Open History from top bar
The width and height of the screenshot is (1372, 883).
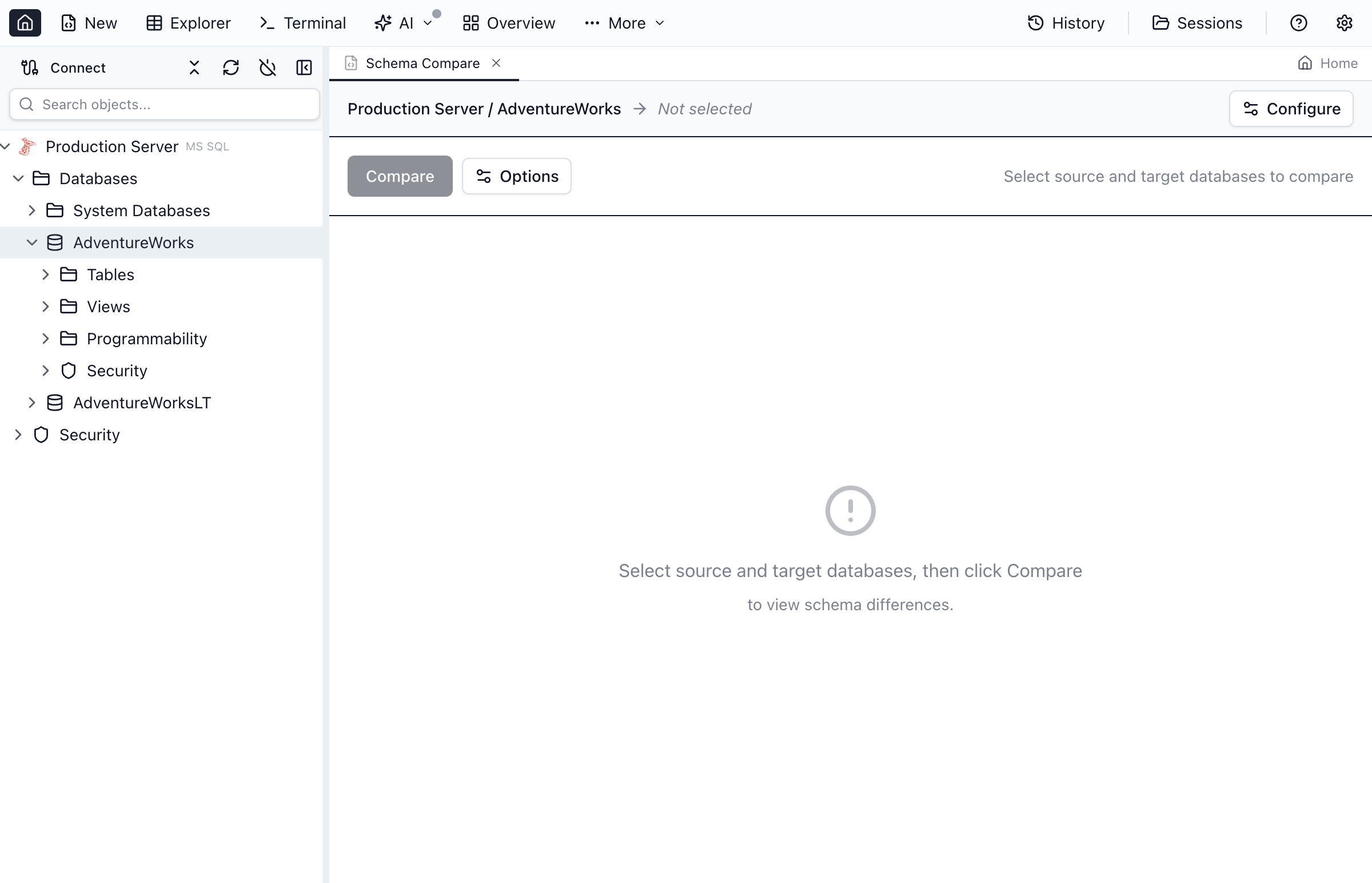pos(1066,23)
